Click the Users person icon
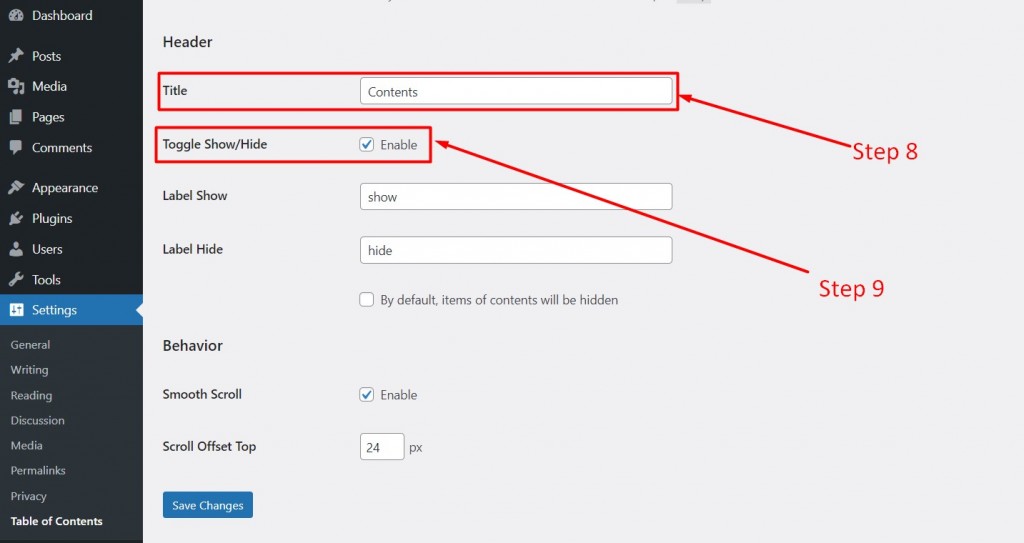This screenshot has height=543, width=1024. pyautogui.click(x=16, y=249)
